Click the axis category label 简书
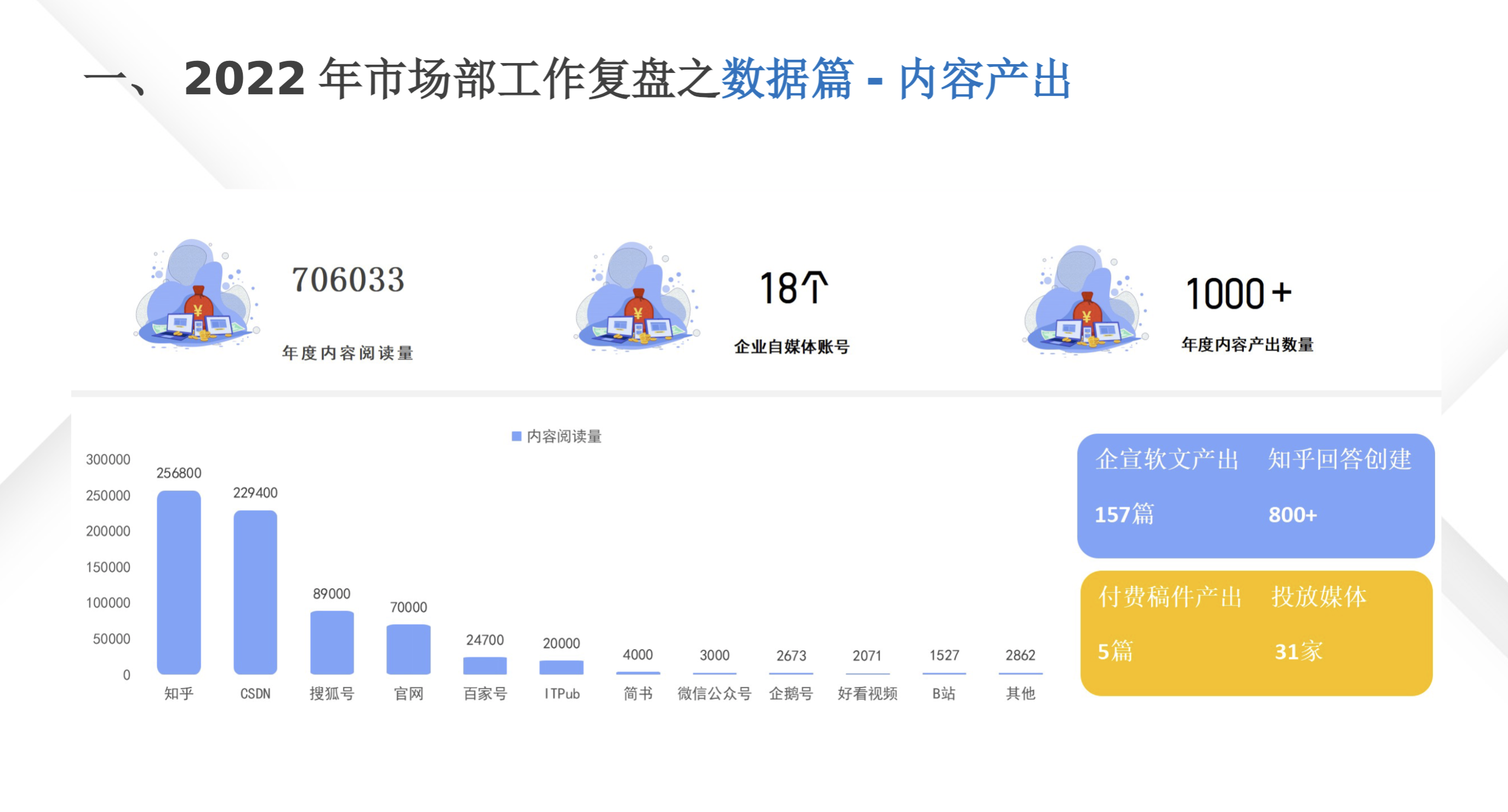1508x812 pixels. tap(637, 694)
